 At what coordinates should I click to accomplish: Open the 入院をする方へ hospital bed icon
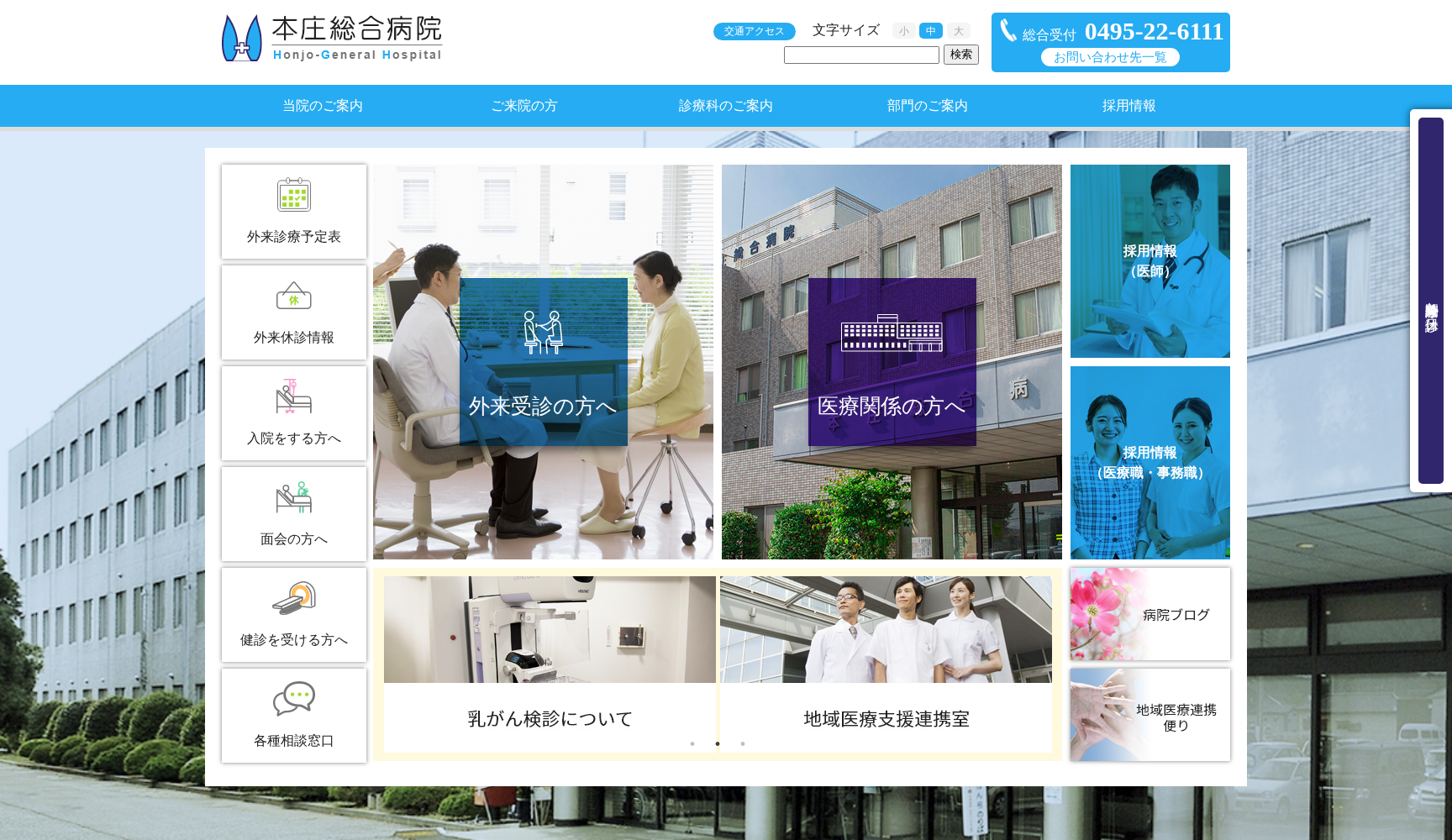point(294,397)
